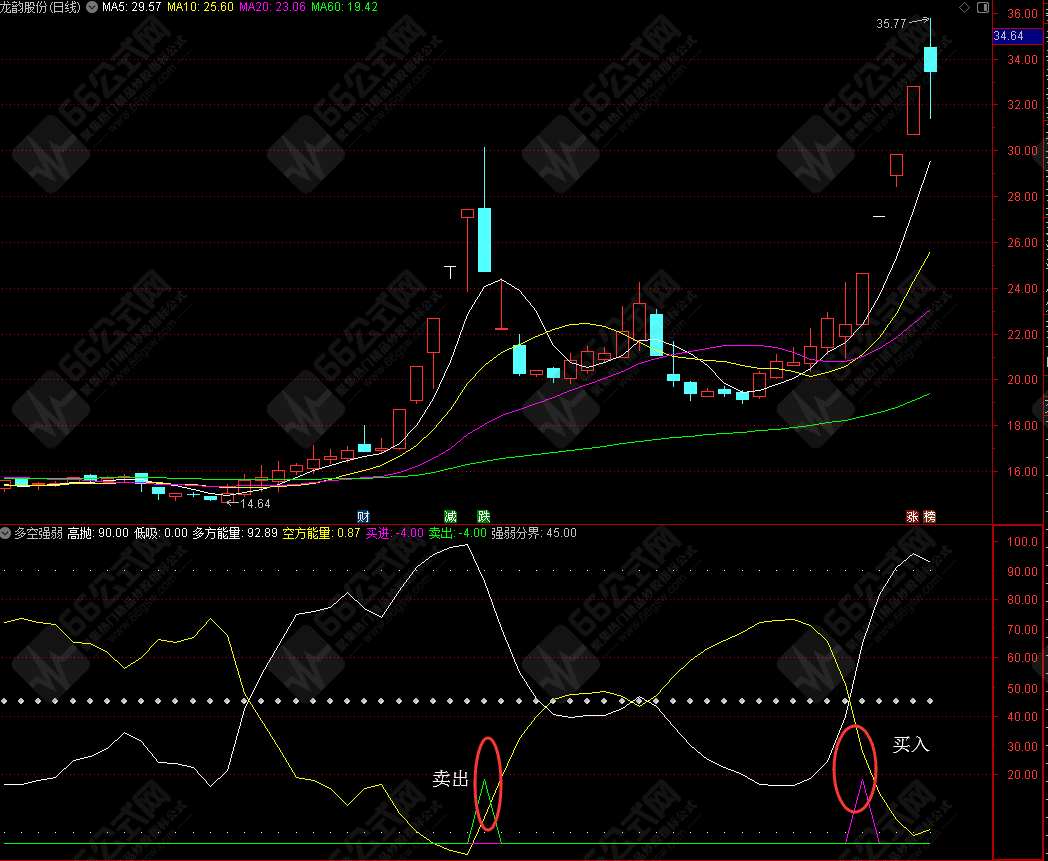Viewport: 1048px width, 861px height.
Task: Select the latest cyan candlestick near 34.64
Action: pyautogui.click(x=930, y=59)
